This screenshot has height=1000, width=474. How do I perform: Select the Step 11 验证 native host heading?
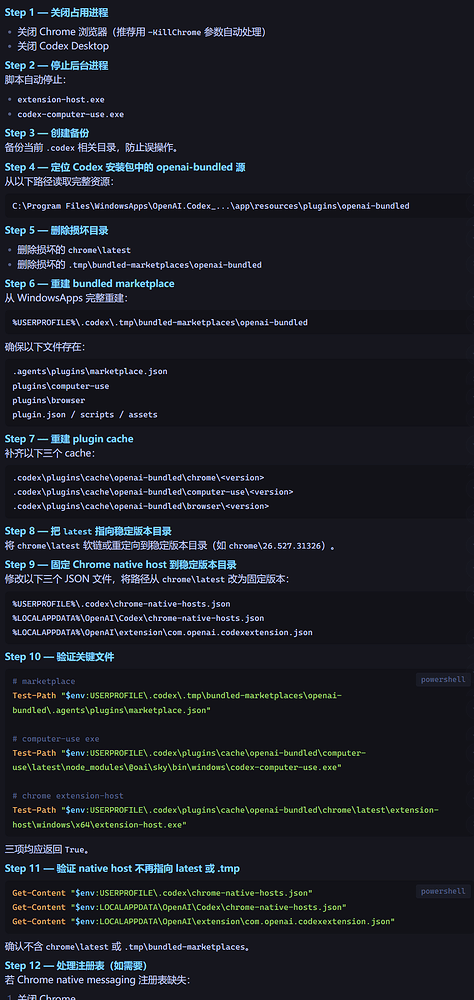(x=122, y=868)
